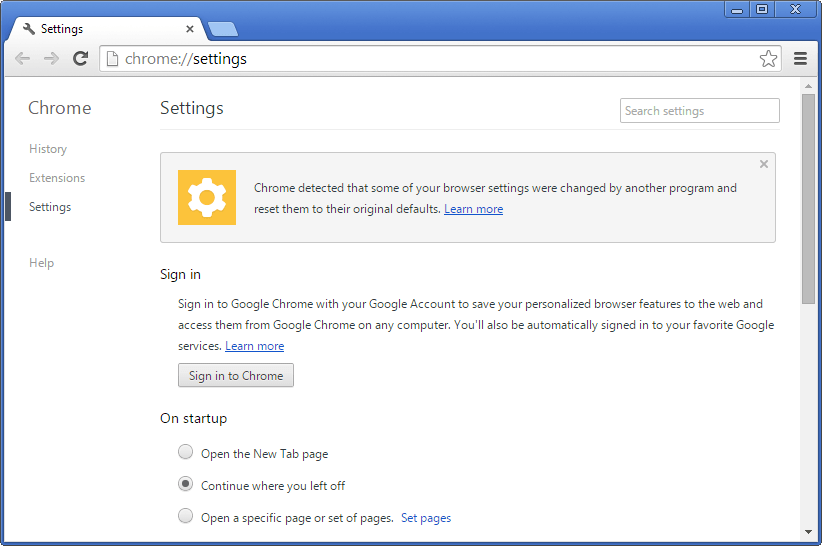Click the browser back arrow button
The image size is (822, 546).
tap(22, 59)
